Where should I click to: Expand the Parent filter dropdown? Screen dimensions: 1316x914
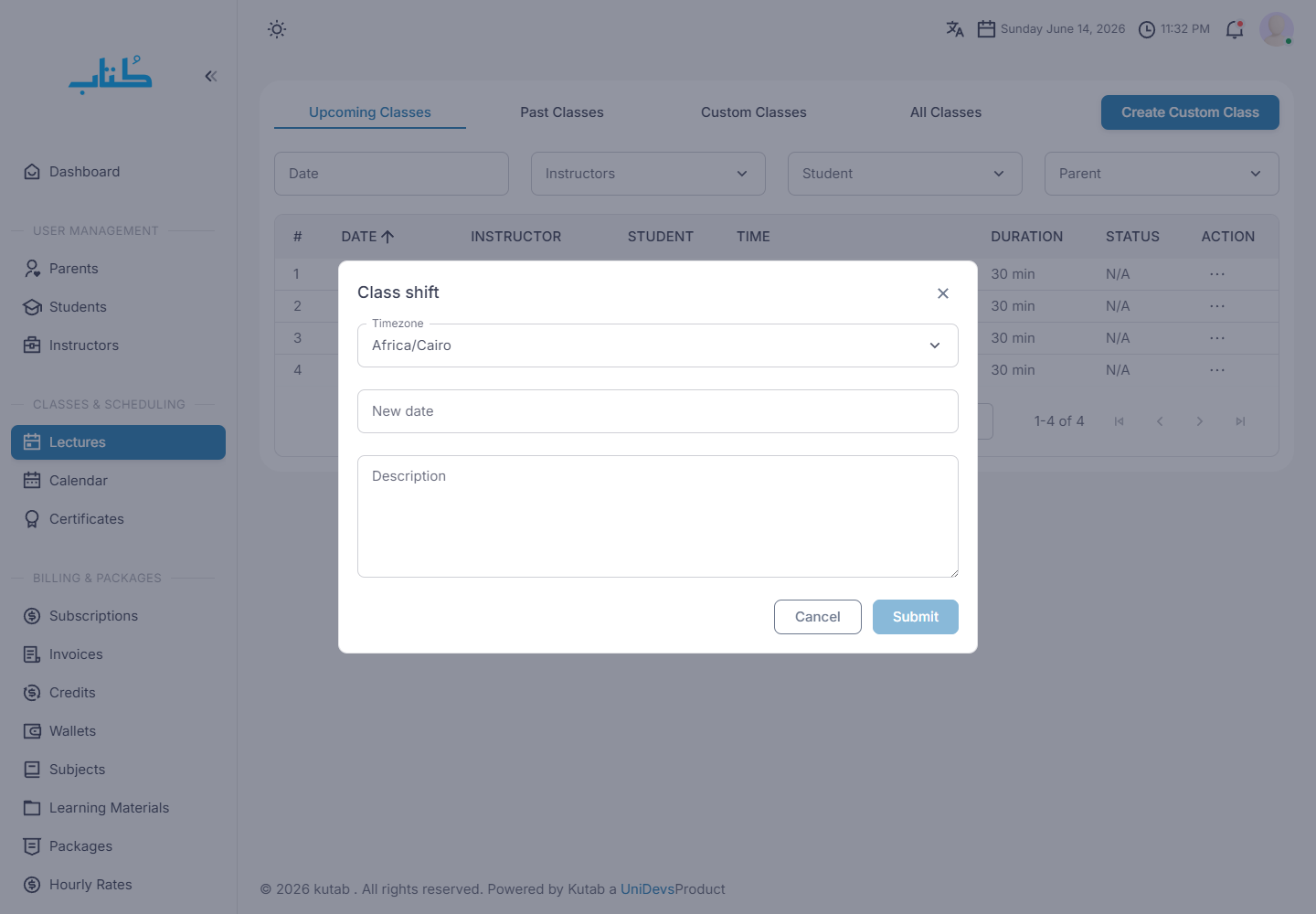click(1162, 174)
